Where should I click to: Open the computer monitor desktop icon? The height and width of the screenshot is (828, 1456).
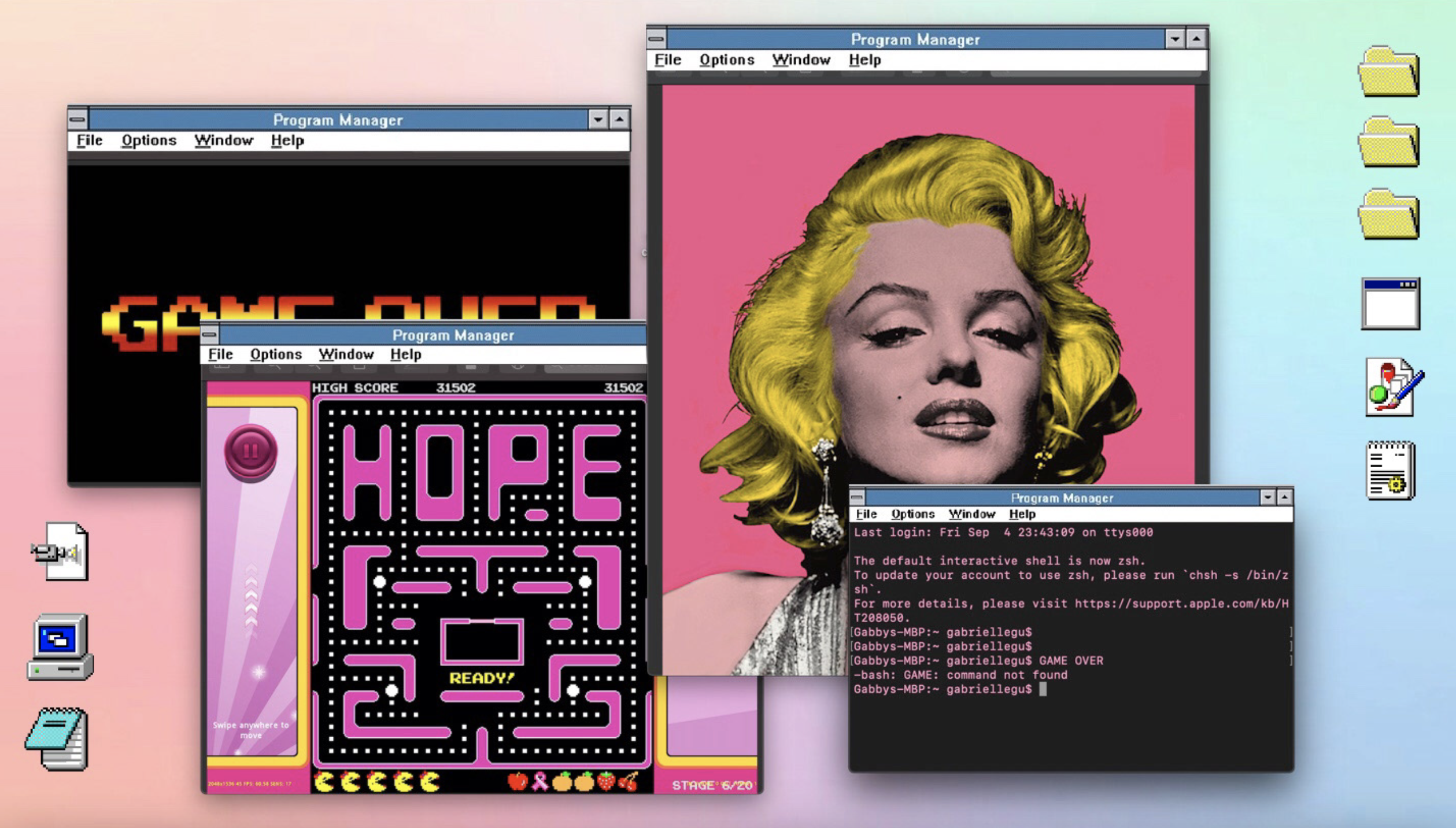click(61, 646)
